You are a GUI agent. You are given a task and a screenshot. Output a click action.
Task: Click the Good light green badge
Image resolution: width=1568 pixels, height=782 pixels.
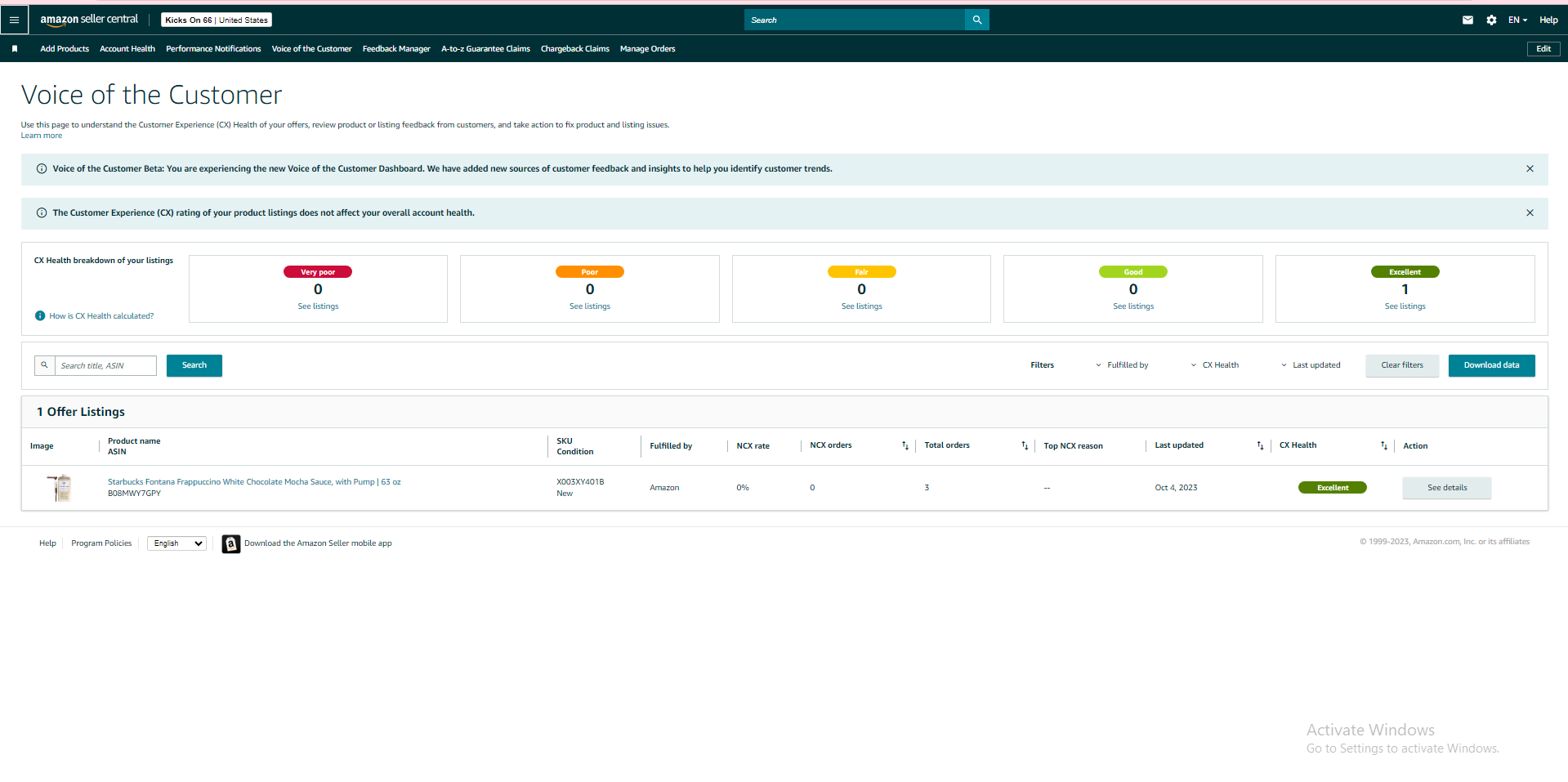(1133, 272)
